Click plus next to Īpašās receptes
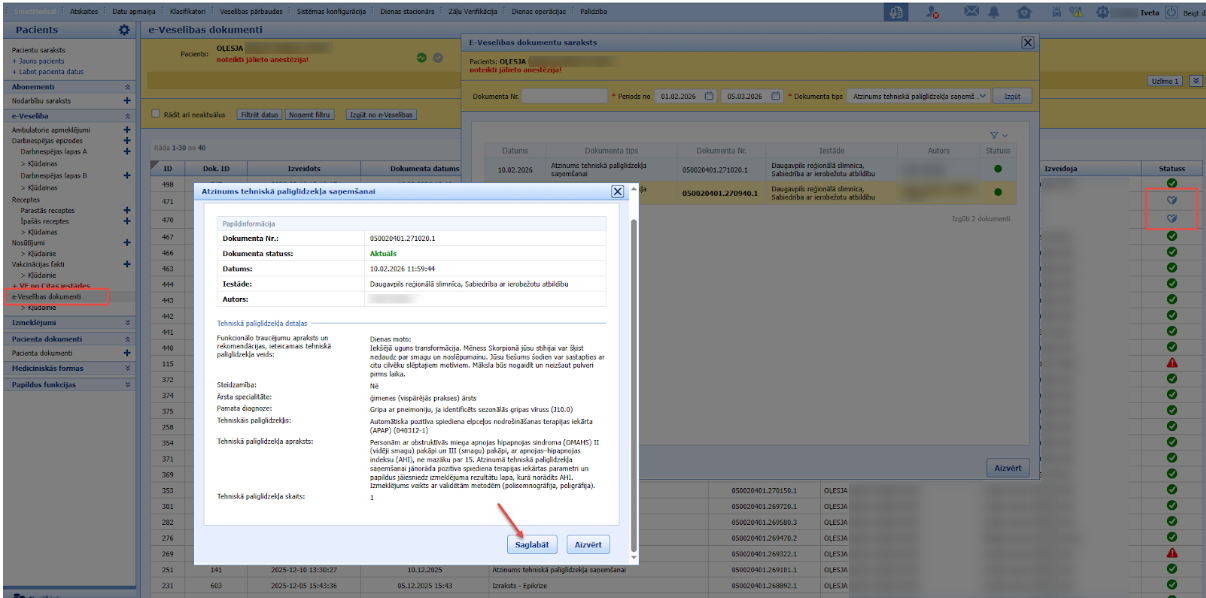The image size is (1206, 598). [x=127, y=221]
